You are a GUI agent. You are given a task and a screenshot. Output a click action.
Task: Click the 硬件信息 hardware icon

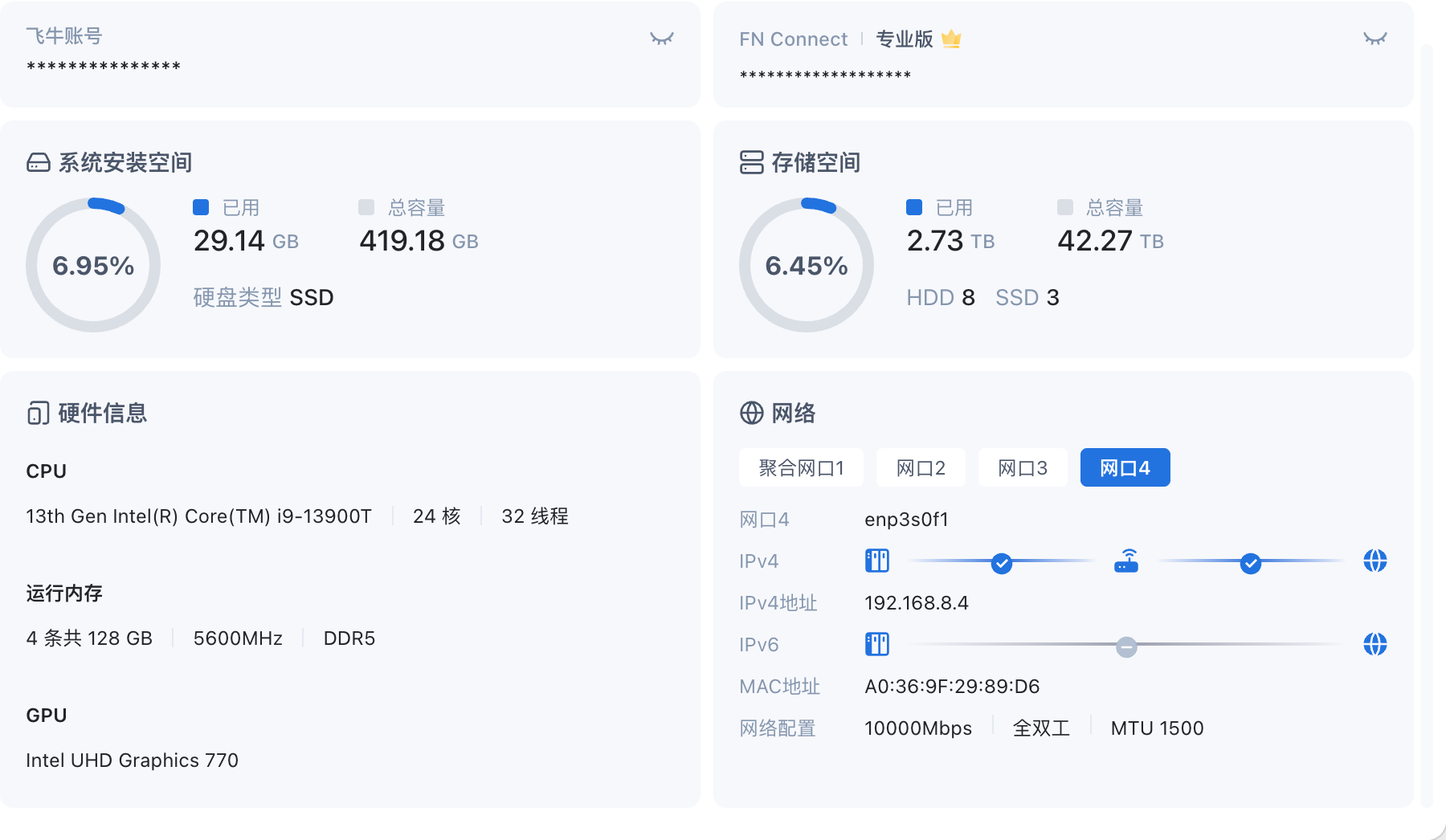[x=39, y=414]
